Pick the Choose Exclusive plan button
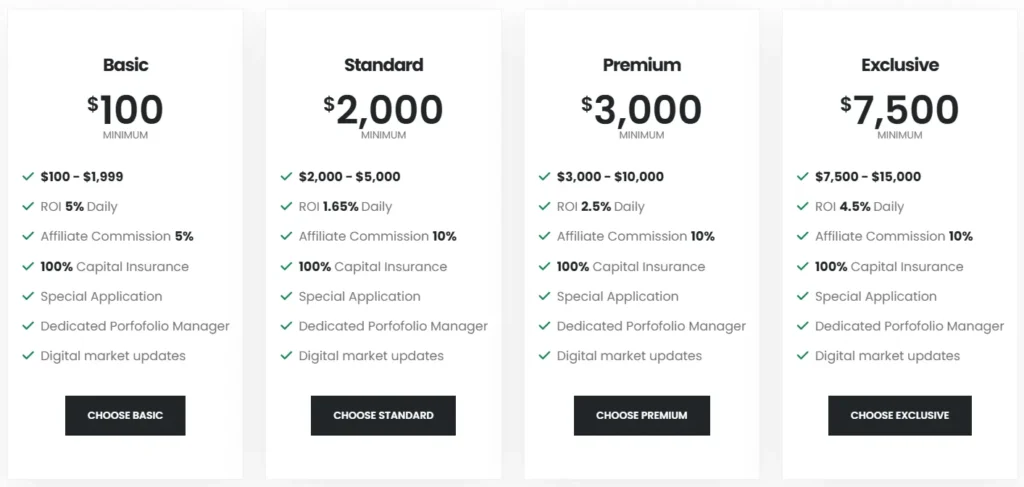The width and height of the screenshot is (1024, 487). click(x=899, y=415)
